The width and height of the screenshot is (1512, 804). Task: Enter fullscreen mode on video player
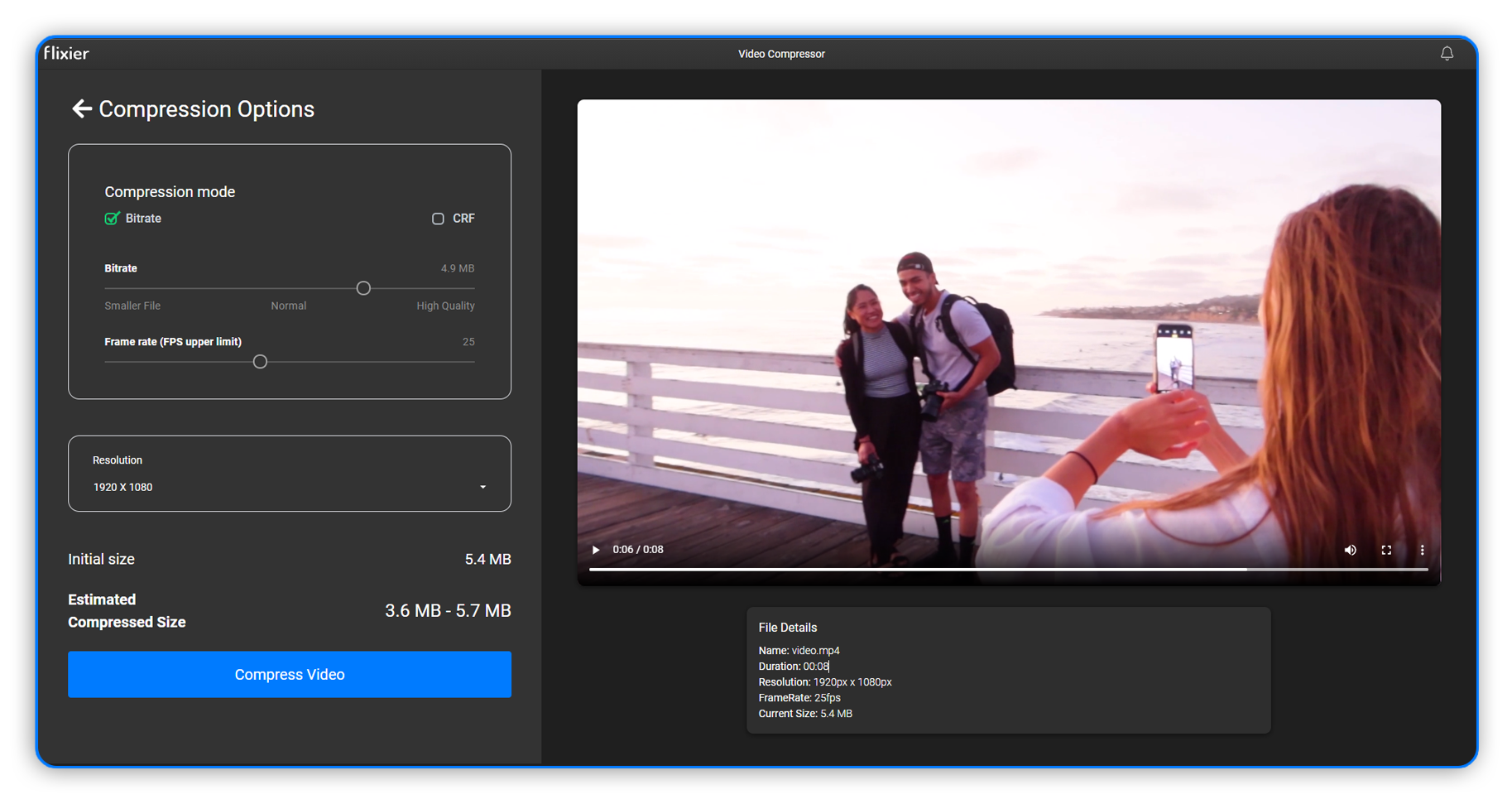click(x=1386, y=550)
